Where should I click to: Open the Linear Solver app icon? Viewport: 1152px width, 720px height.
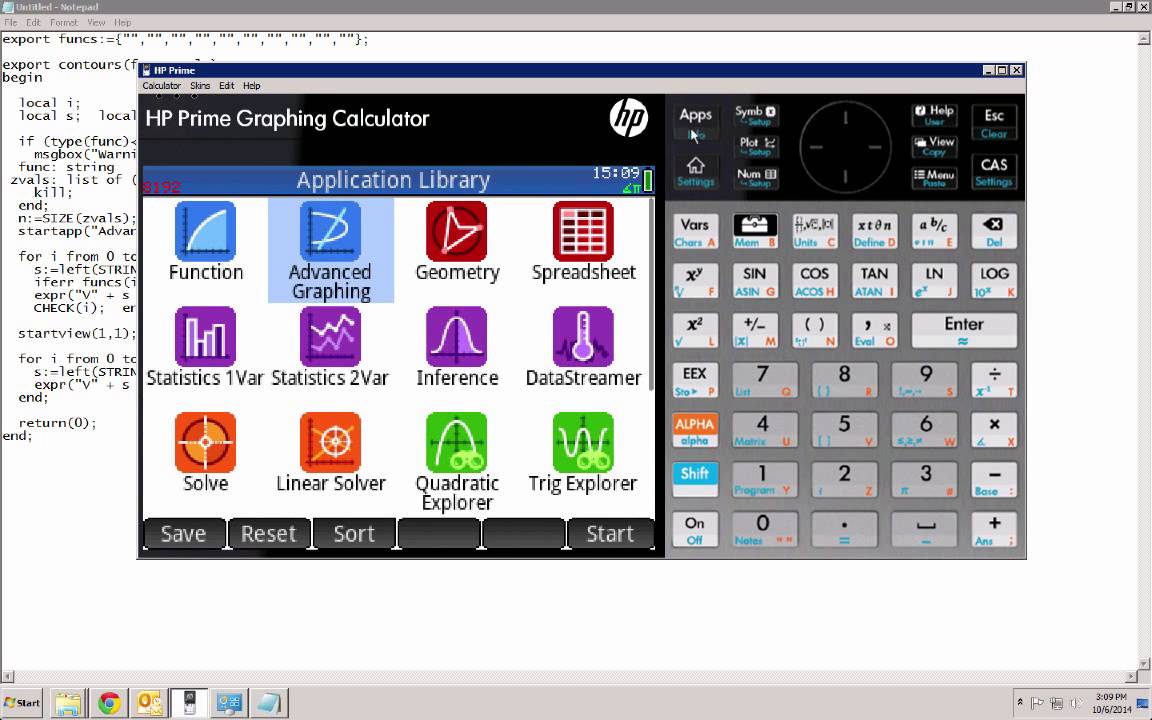331,442
